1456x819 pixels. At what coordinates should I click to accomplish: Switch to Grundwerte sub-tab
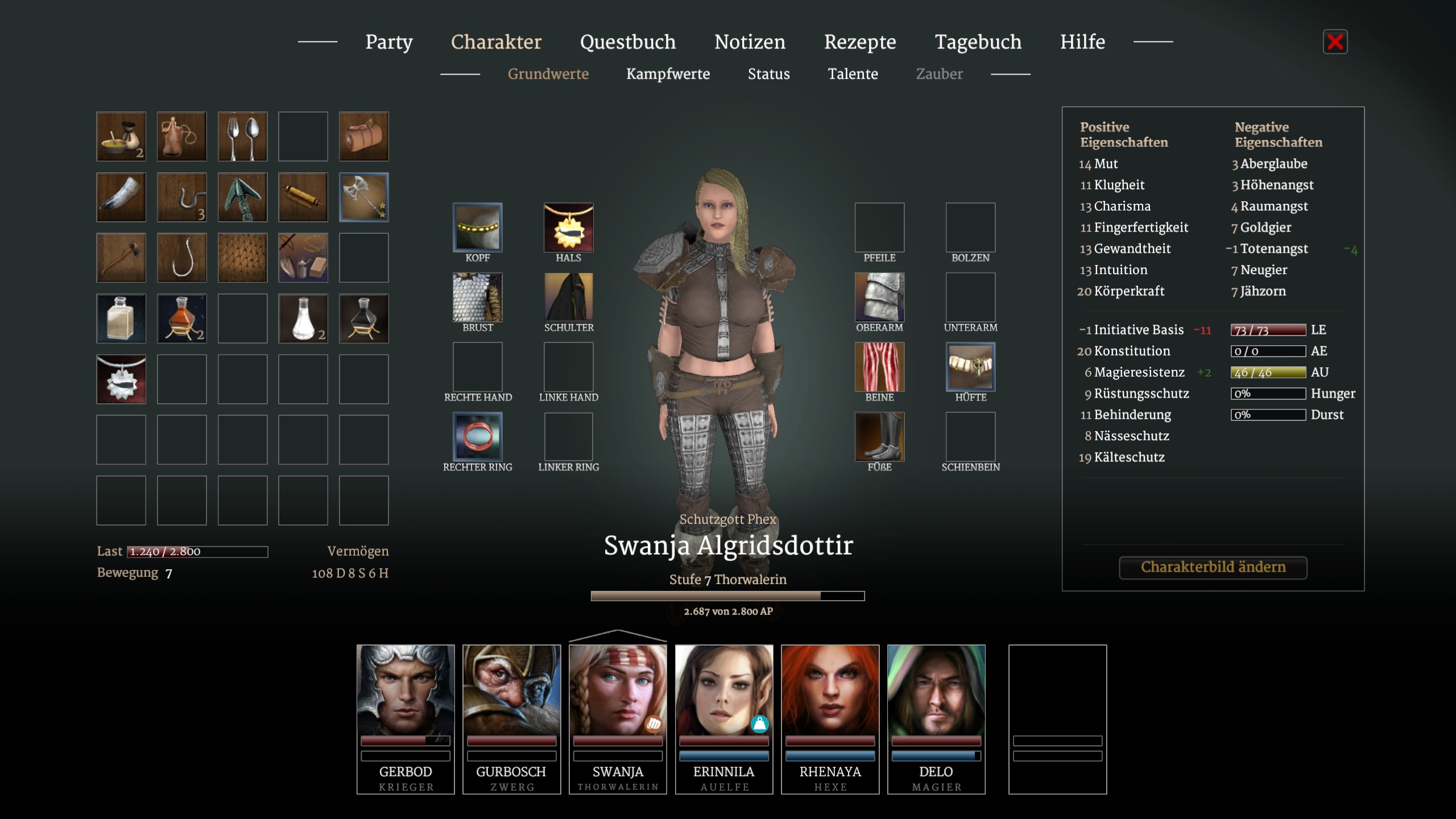point(548,74)
